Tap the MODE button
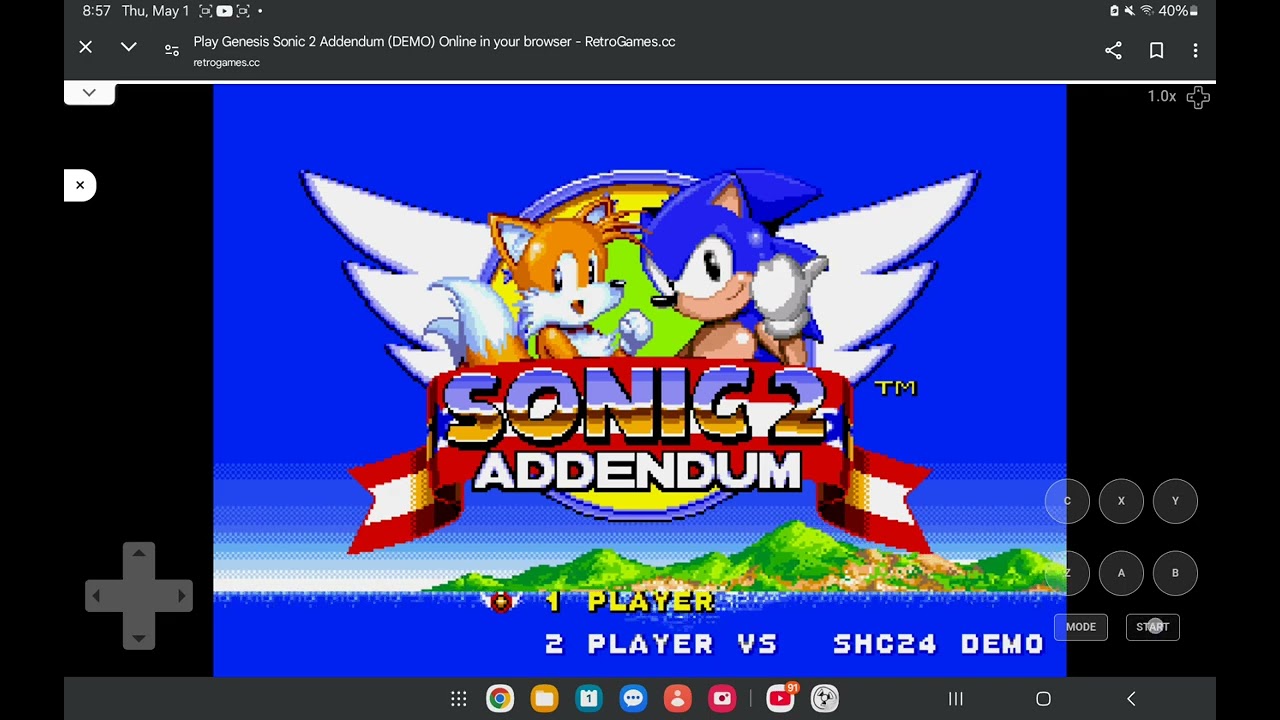 1081,627
